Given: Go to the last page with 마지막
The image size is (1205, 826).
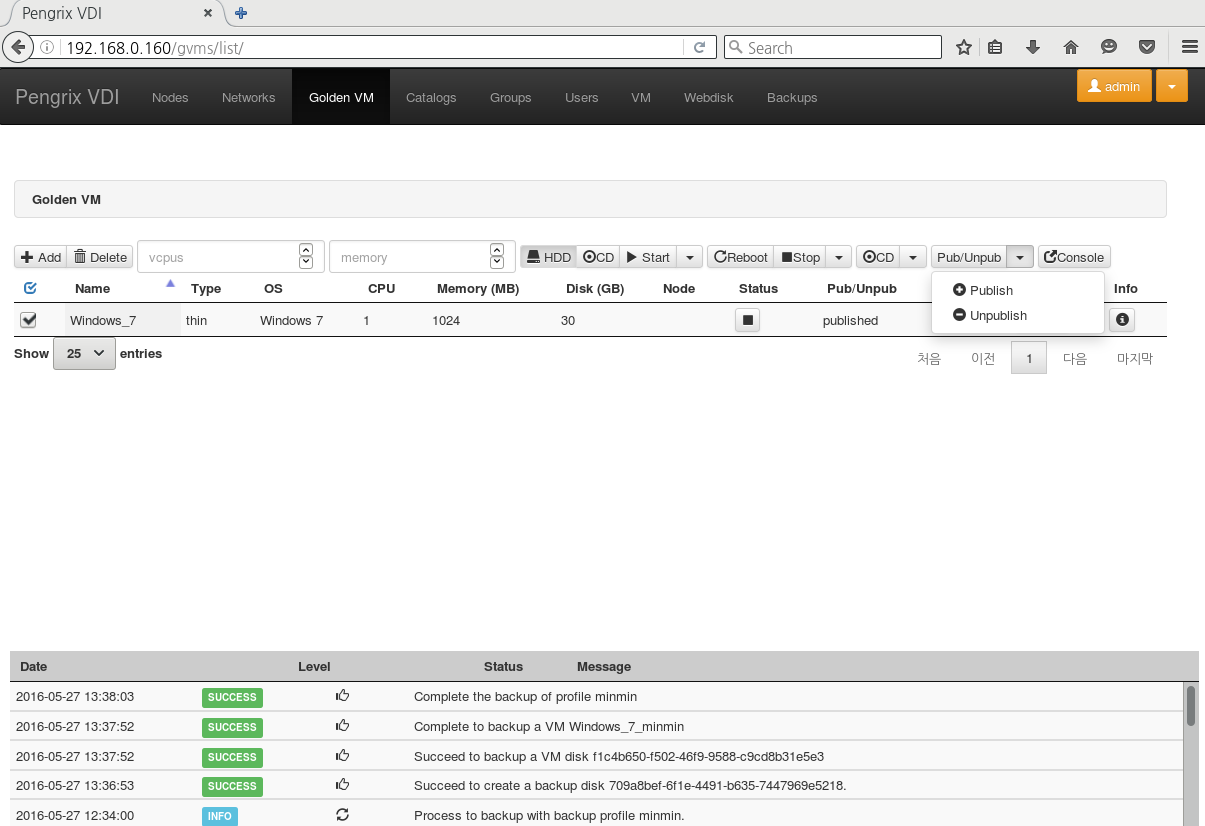Looking at the screenshot, I should tap(1135, 358).
